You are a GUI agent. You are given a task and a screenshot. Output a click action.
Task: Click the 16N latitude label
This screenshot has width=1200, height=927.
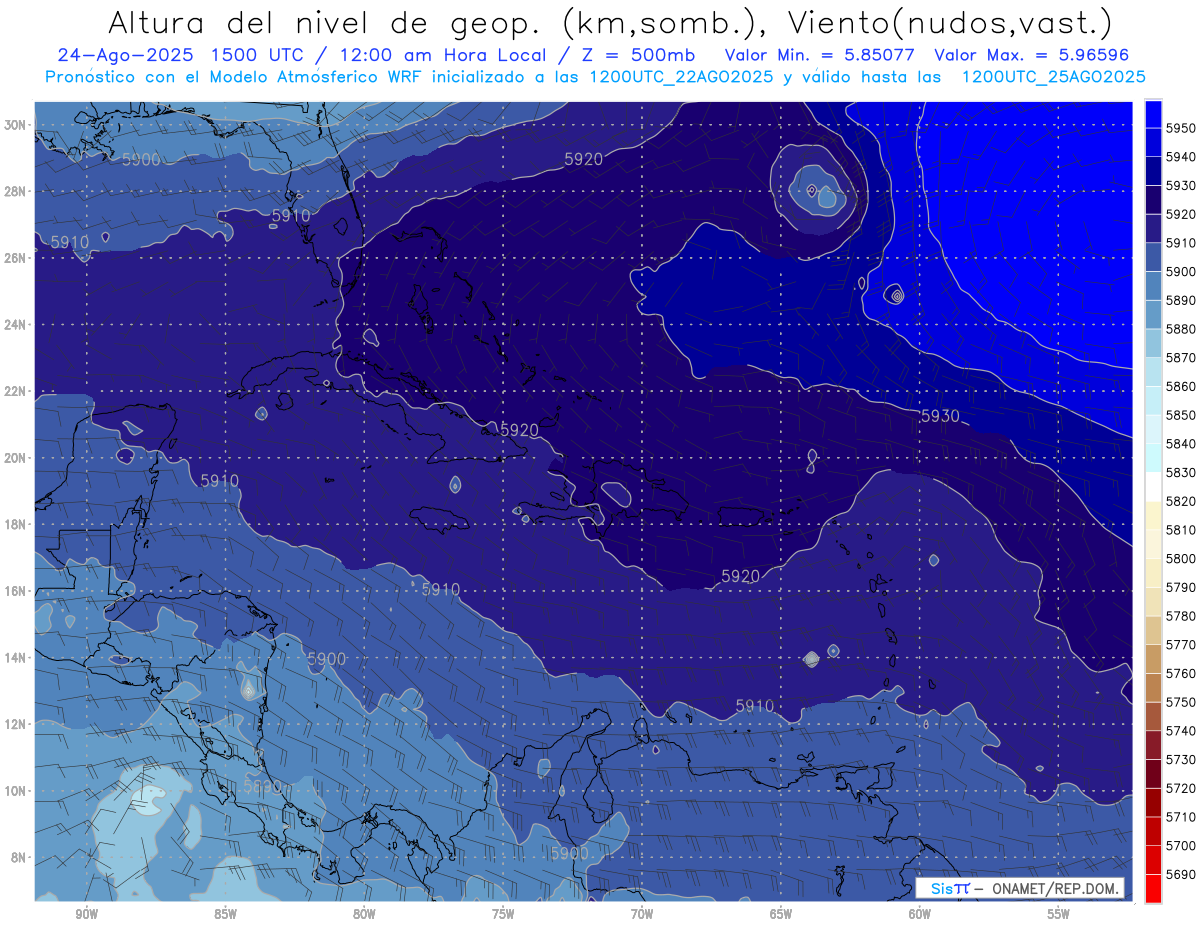click(x=15, y=591)
